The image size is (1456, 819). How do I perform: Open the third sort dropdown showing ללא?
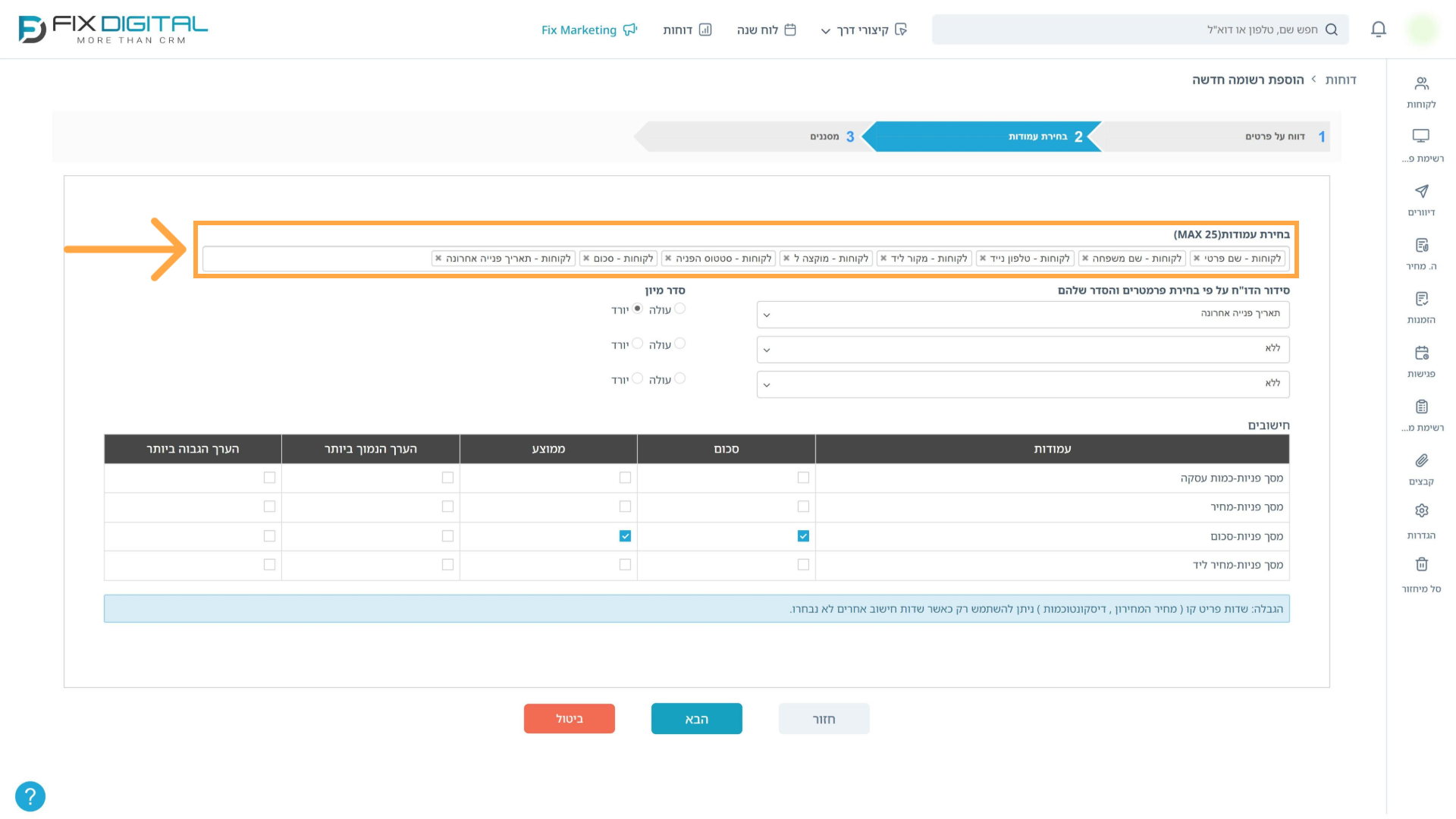1023,384
